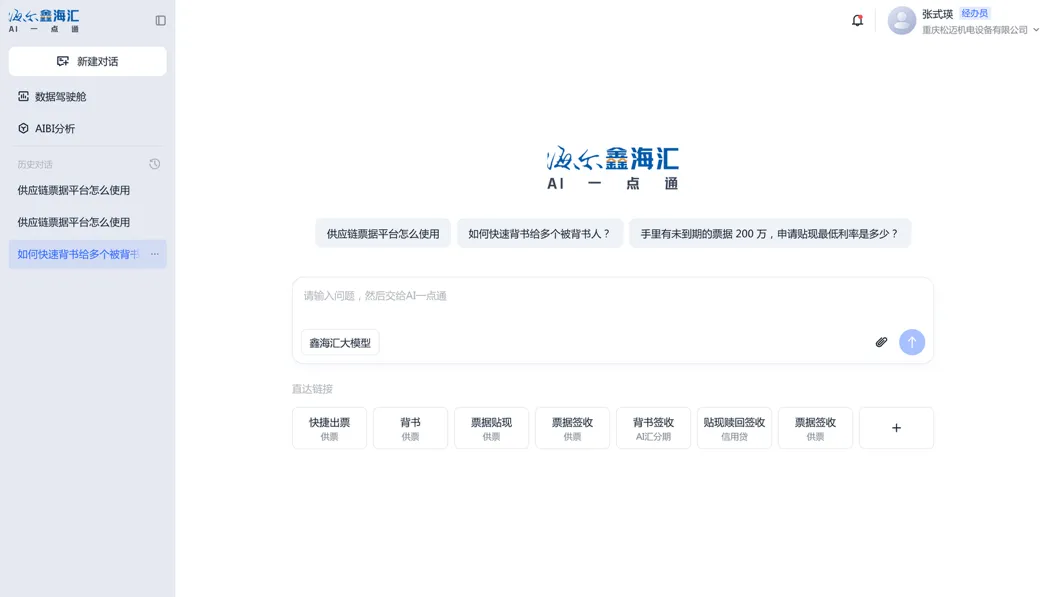This screenshot has height=597, width=1051.
Task: Open the 快捷出票 quick link
Action: tap(329, 428)
